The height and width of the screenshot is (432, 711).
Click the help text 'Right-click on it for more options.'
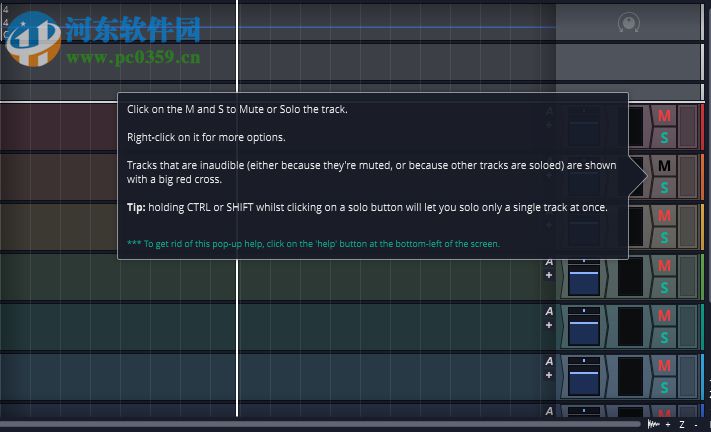point(206,137)
